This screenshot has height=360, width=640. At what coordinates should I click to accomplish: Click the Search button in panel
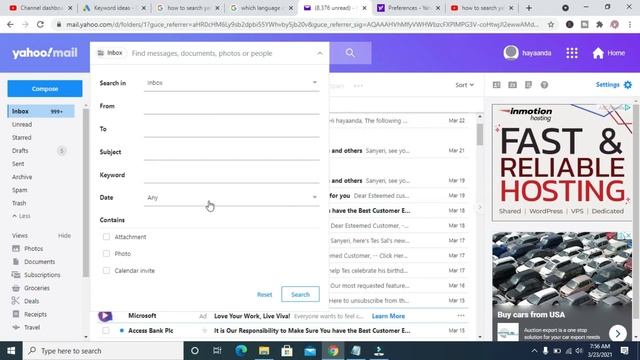click(300, 294)
